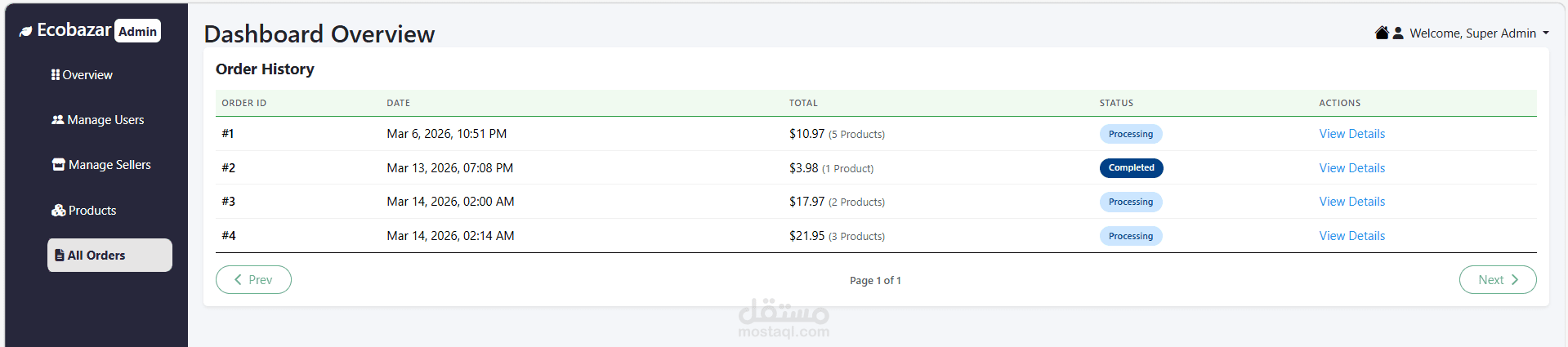Click the Completed status badge
1568x347 pixels.
pos(1131,168)
